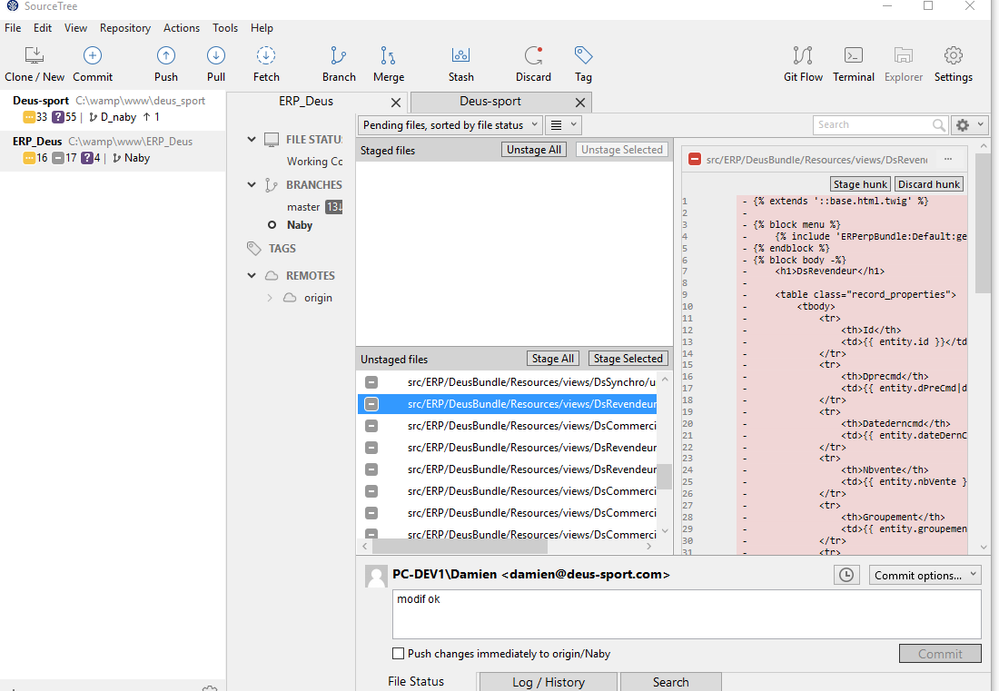Stash changes via Stash icon
Image resolution: width=999 pixels, height=691 pixels.
click(x=461, y=64)
